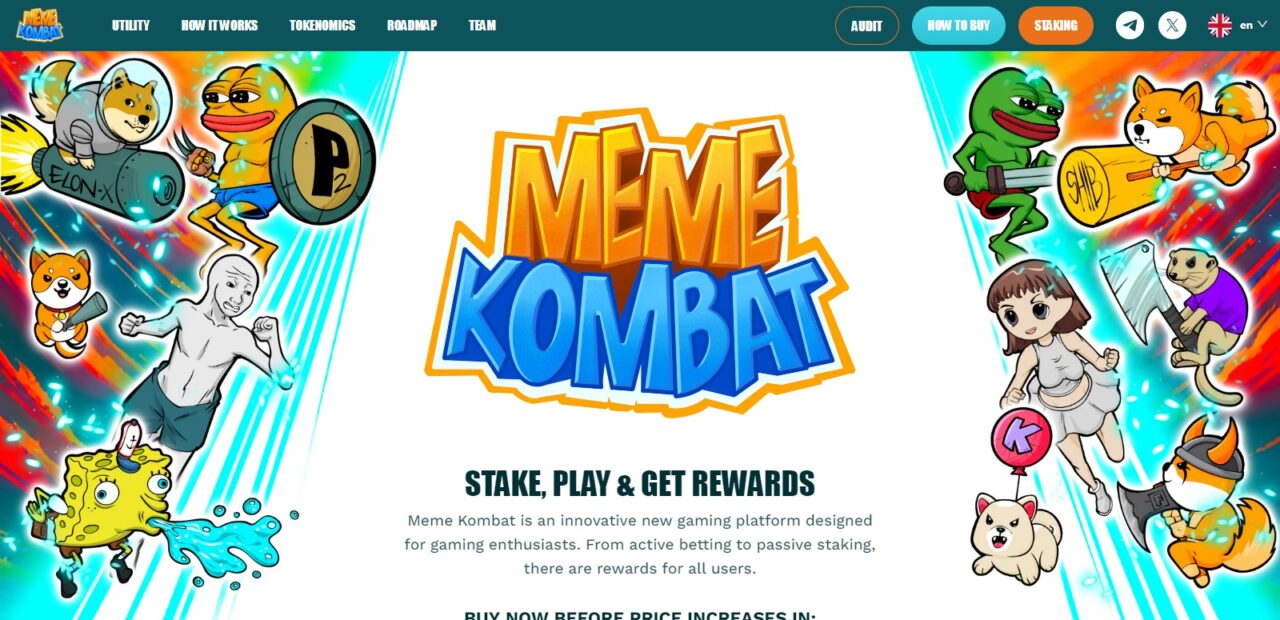Go to the How It Works section
Image resolution: width=1280 pixels, height=620 pixels.
[219, 26]
